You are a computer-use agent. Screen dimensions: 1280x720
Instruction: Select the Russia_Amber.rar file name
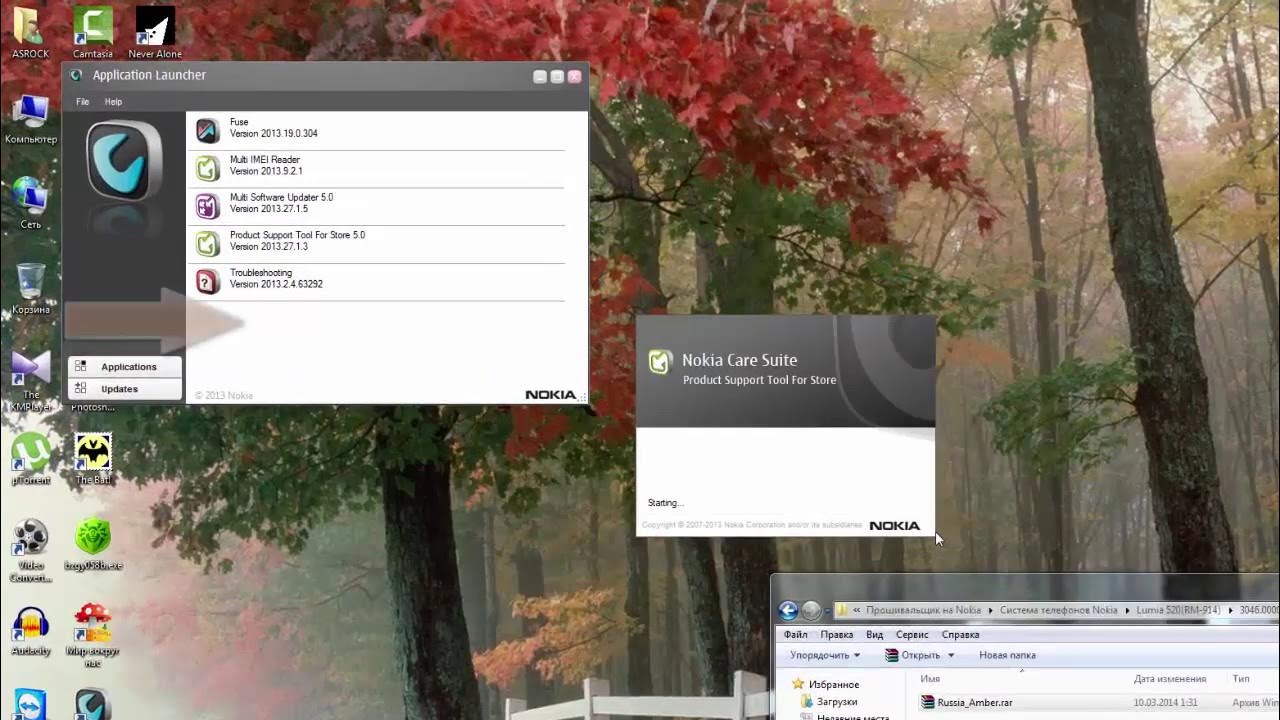click(x=975, y=702)
